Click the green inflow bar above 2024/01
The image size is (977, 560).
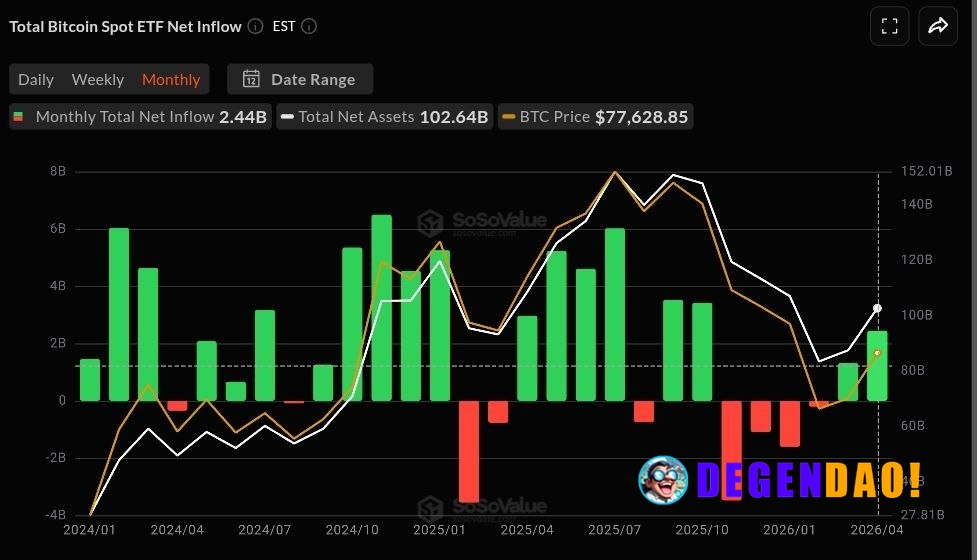click(x=90, y=380)
